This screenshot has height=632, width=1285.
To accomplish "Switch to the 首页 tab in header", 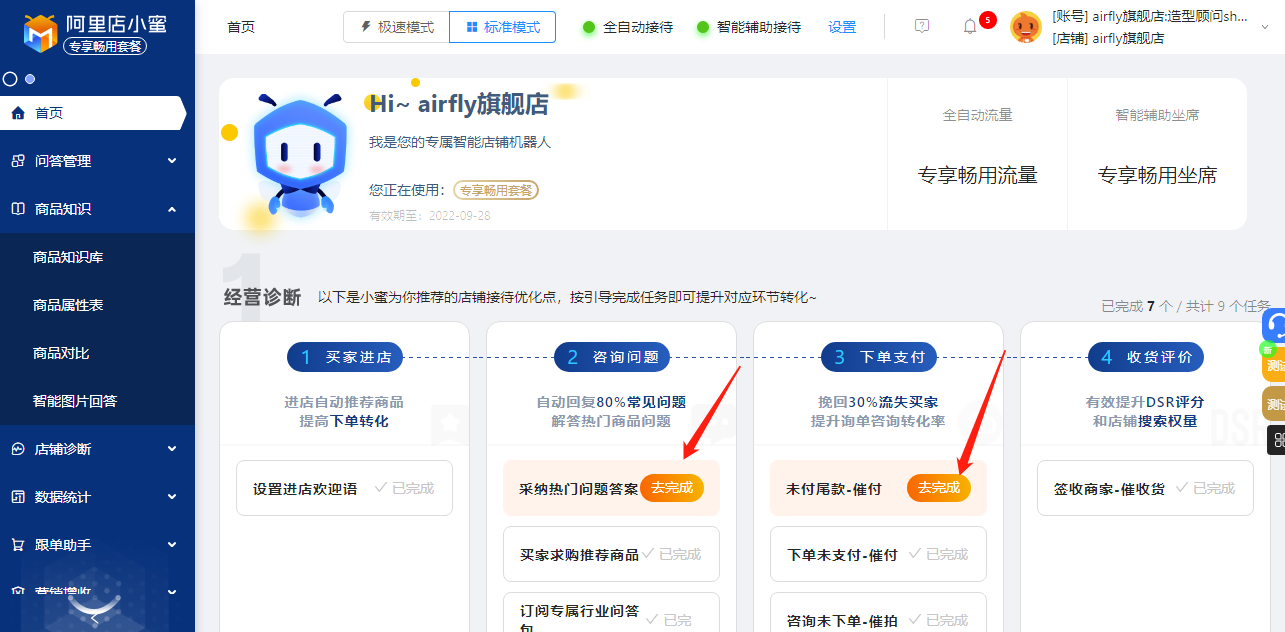I will point(241,27).
